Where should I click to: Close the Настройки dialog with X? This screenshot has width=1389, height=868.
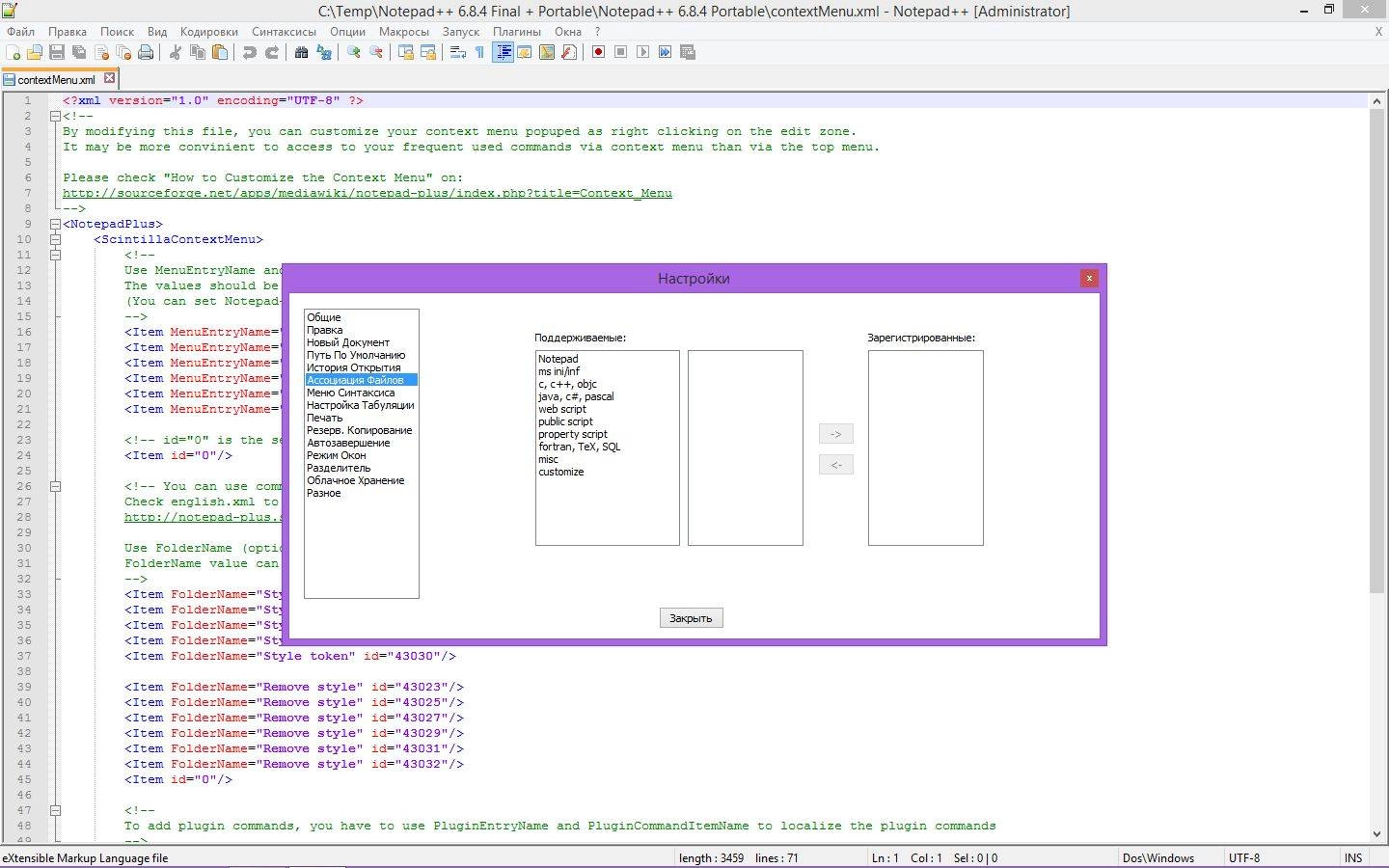click(1089, 278)
